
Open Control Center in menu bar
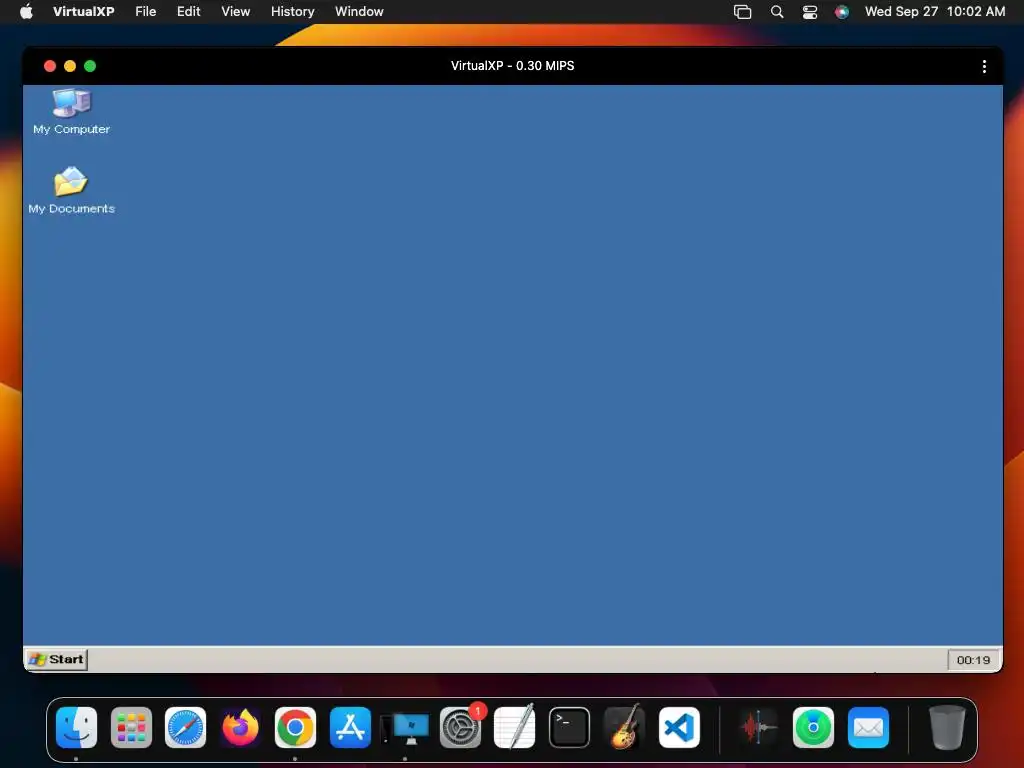click(x=810, y=12)
